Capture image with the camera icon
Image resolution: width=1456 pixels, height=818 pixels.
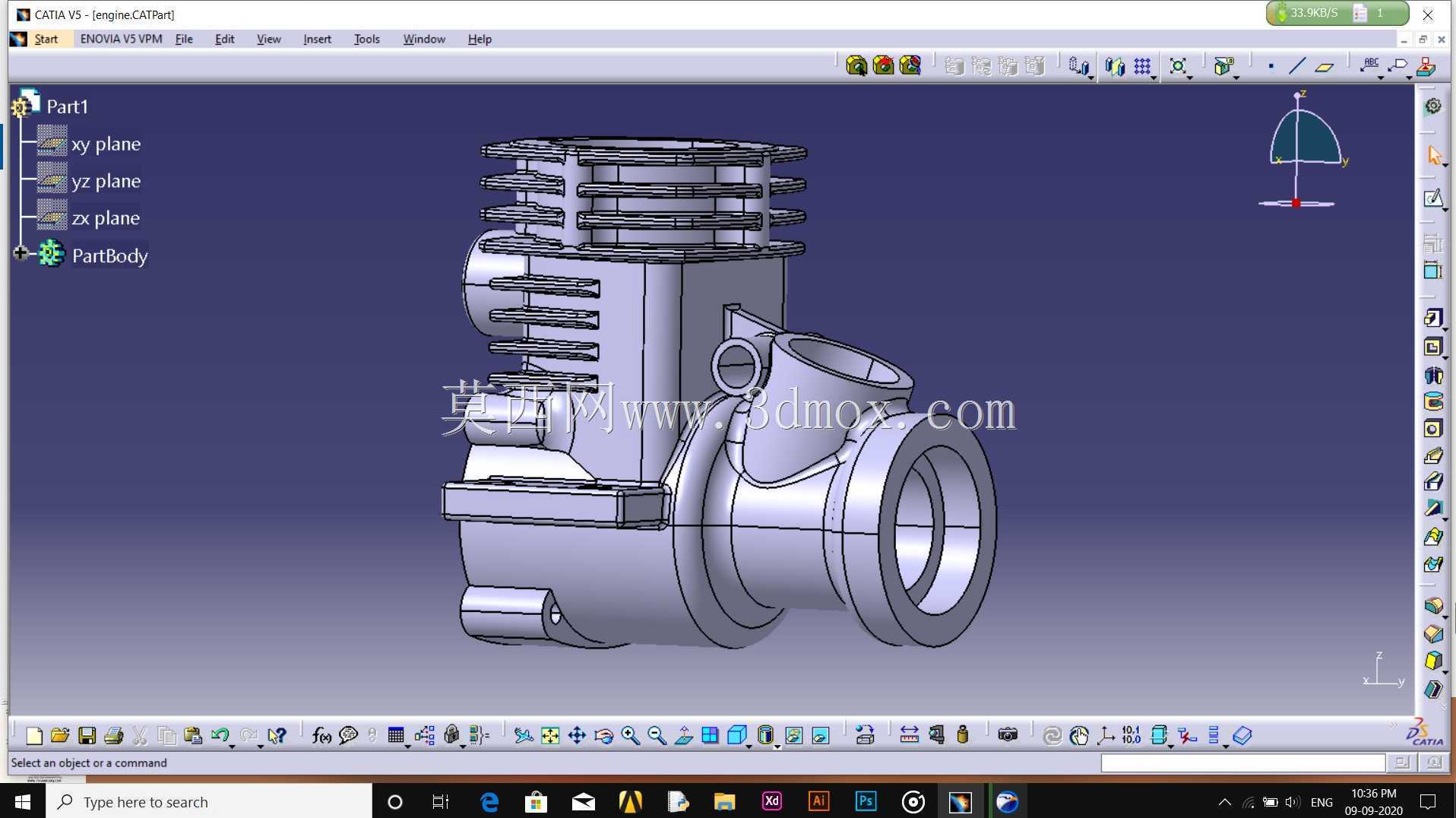(1008, 735)
